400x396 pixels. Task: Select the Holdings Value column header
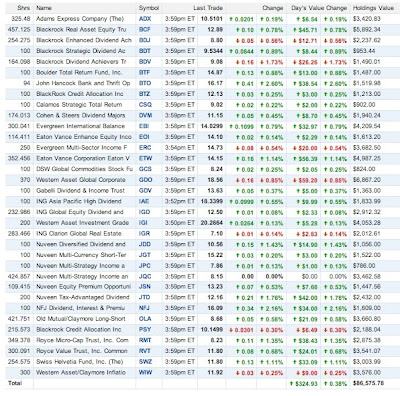coord(373,8)
